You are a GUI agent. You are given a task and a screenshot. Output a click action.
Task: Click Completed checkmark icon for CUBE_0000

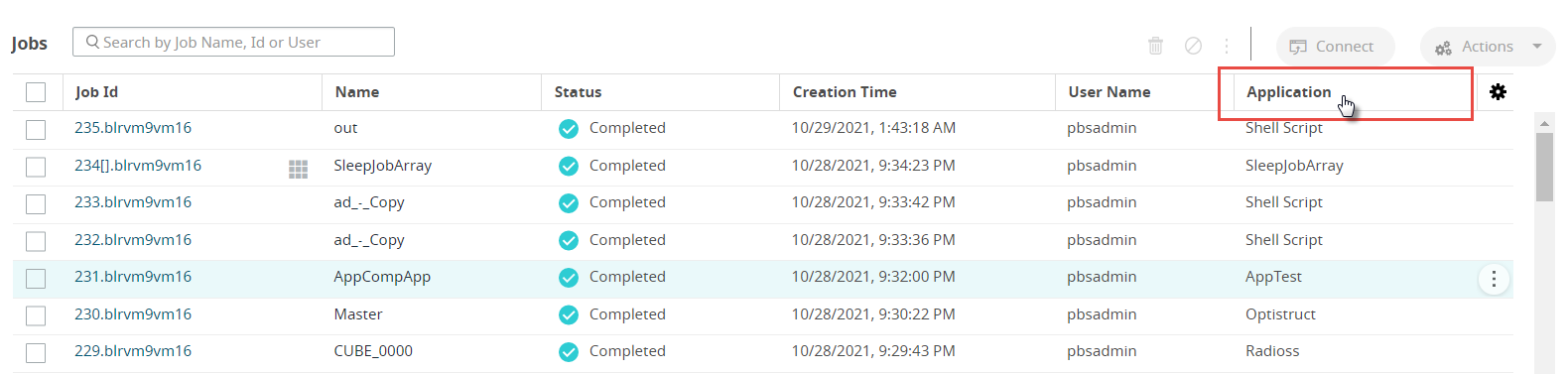coord(569,352)
